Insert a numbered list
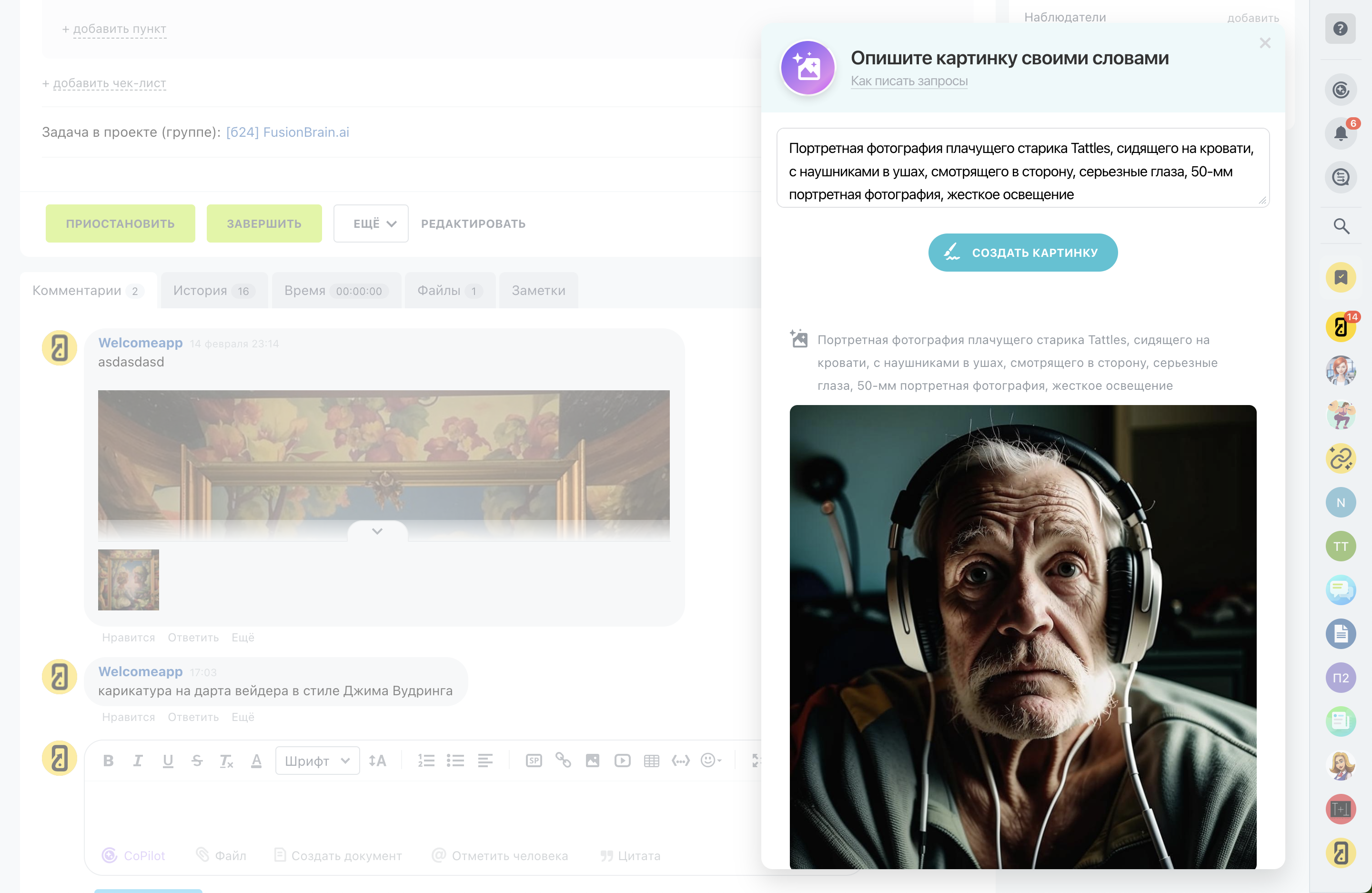This screenshot has width=1372, height=893. [x=426, y=761]
